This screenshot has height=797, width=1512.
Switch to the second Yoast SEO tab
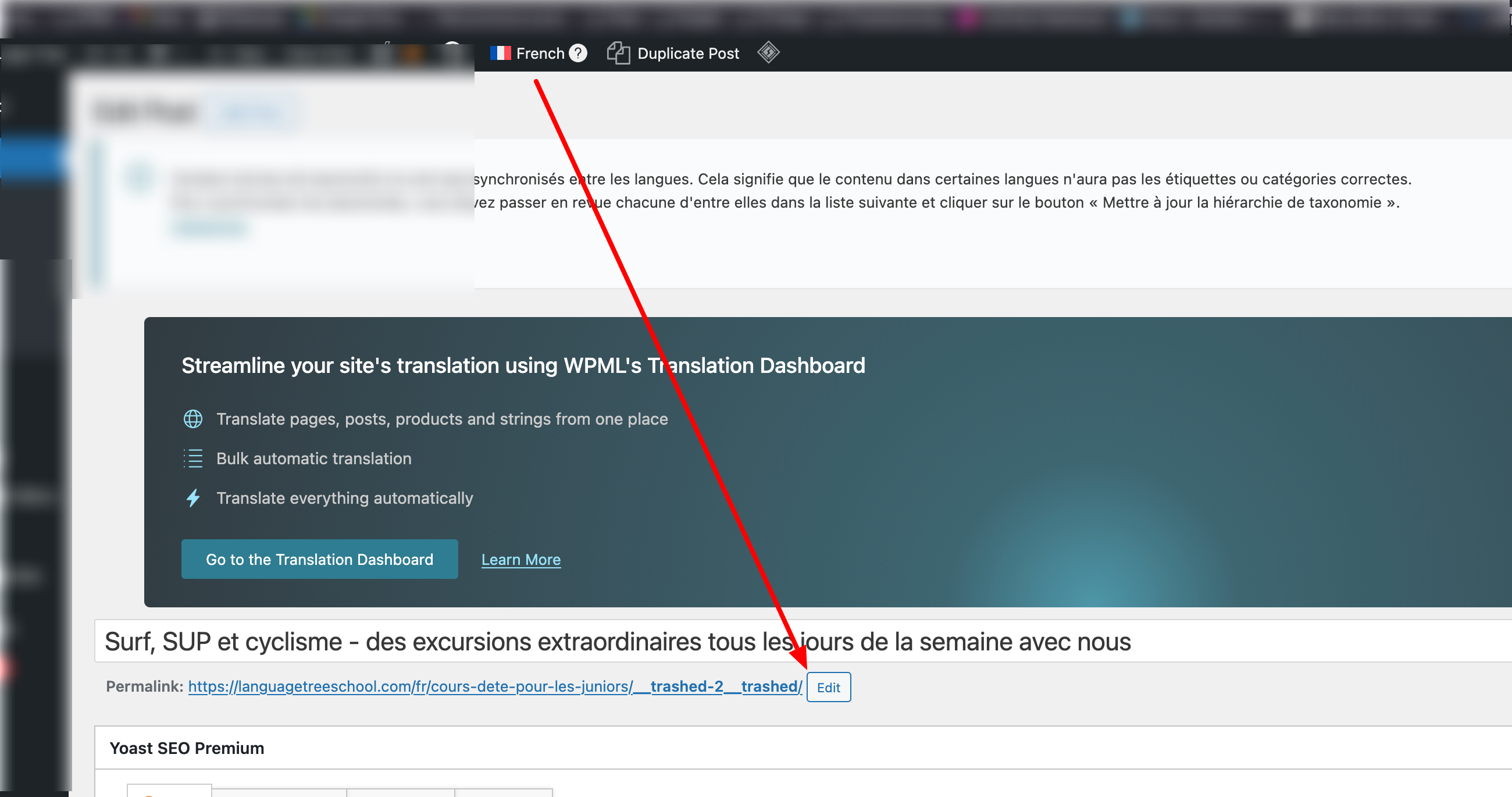pyautogui.click(x=279, y=793)
